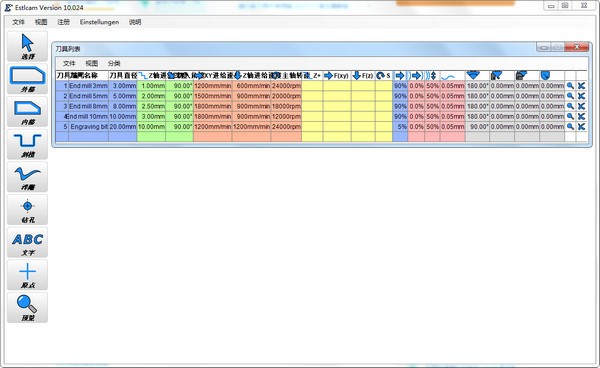Image resolution: width=600 pixels, height=368 pixels.
Task: Select spindle cell '18000rpm'
Action: click(286, 106)
